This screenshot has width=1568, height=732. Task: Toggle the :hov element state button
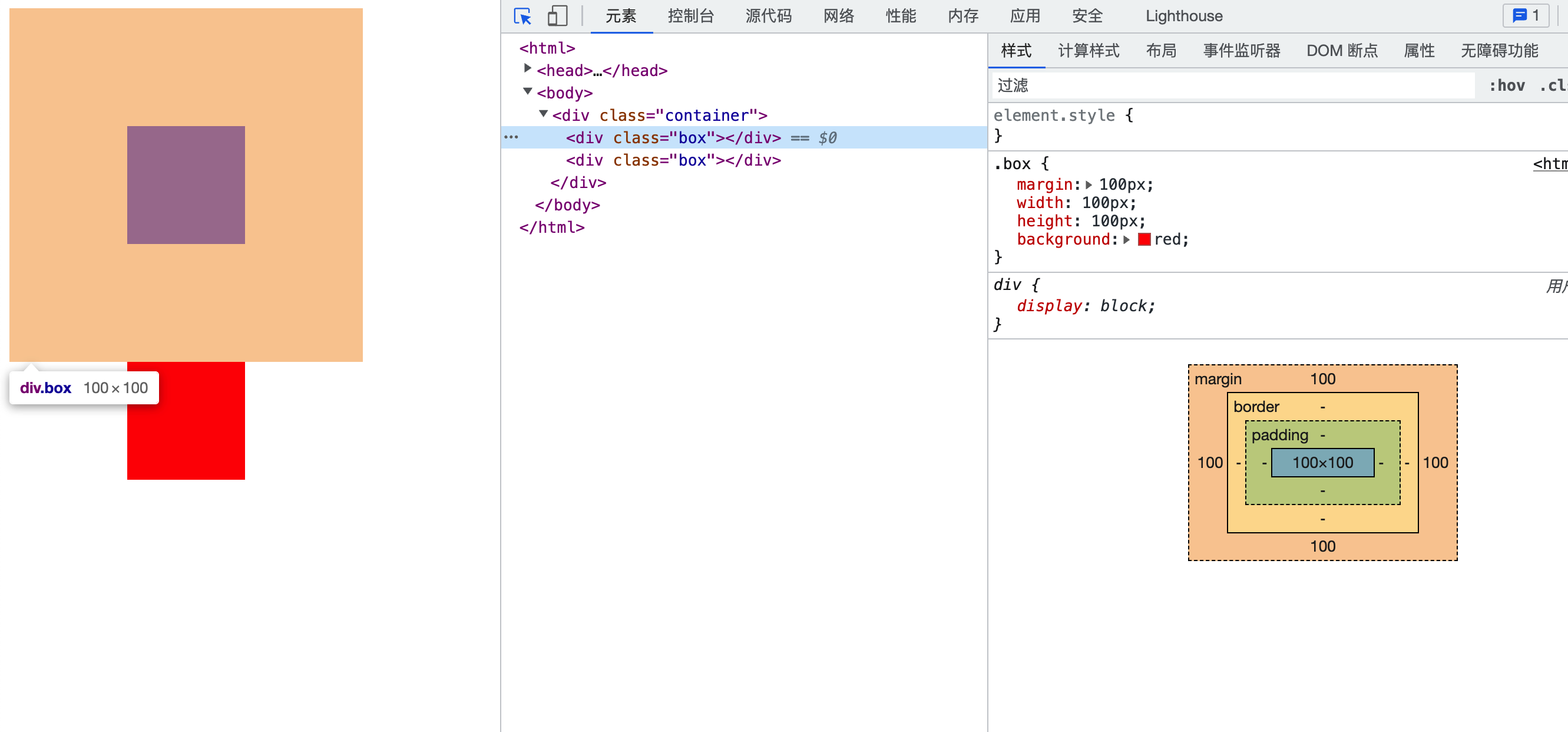(1507, 86)
